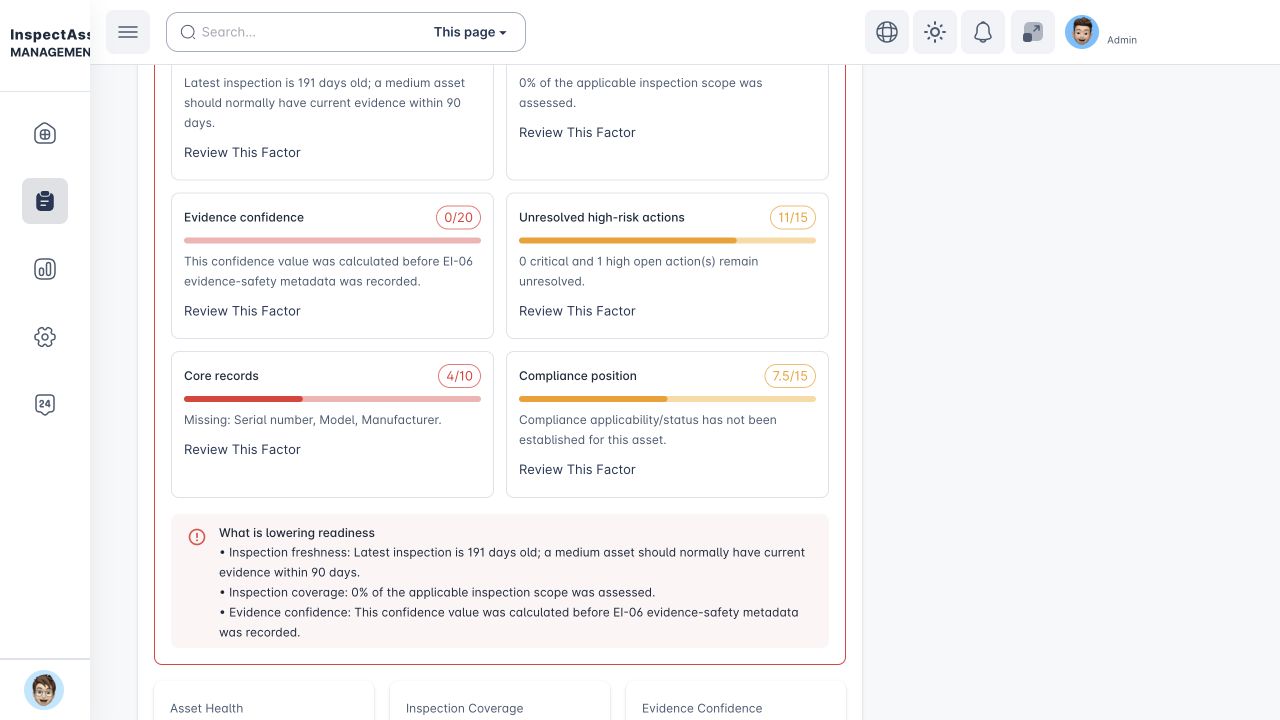Click the Asset Health card label
Viewport: 1280px width, 720px height.
pyautogui.click(x=206, y=708)
